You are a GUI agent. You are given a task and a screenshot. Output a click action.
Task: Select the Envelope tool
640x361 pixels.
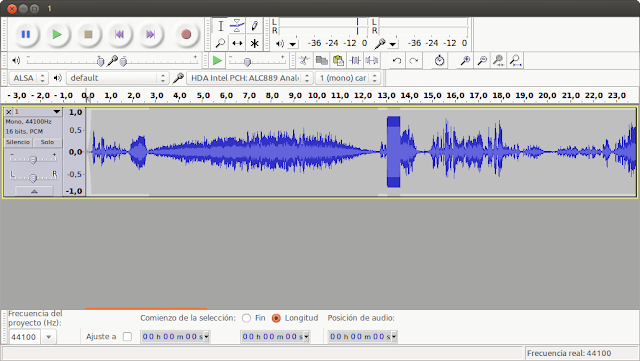237,26
